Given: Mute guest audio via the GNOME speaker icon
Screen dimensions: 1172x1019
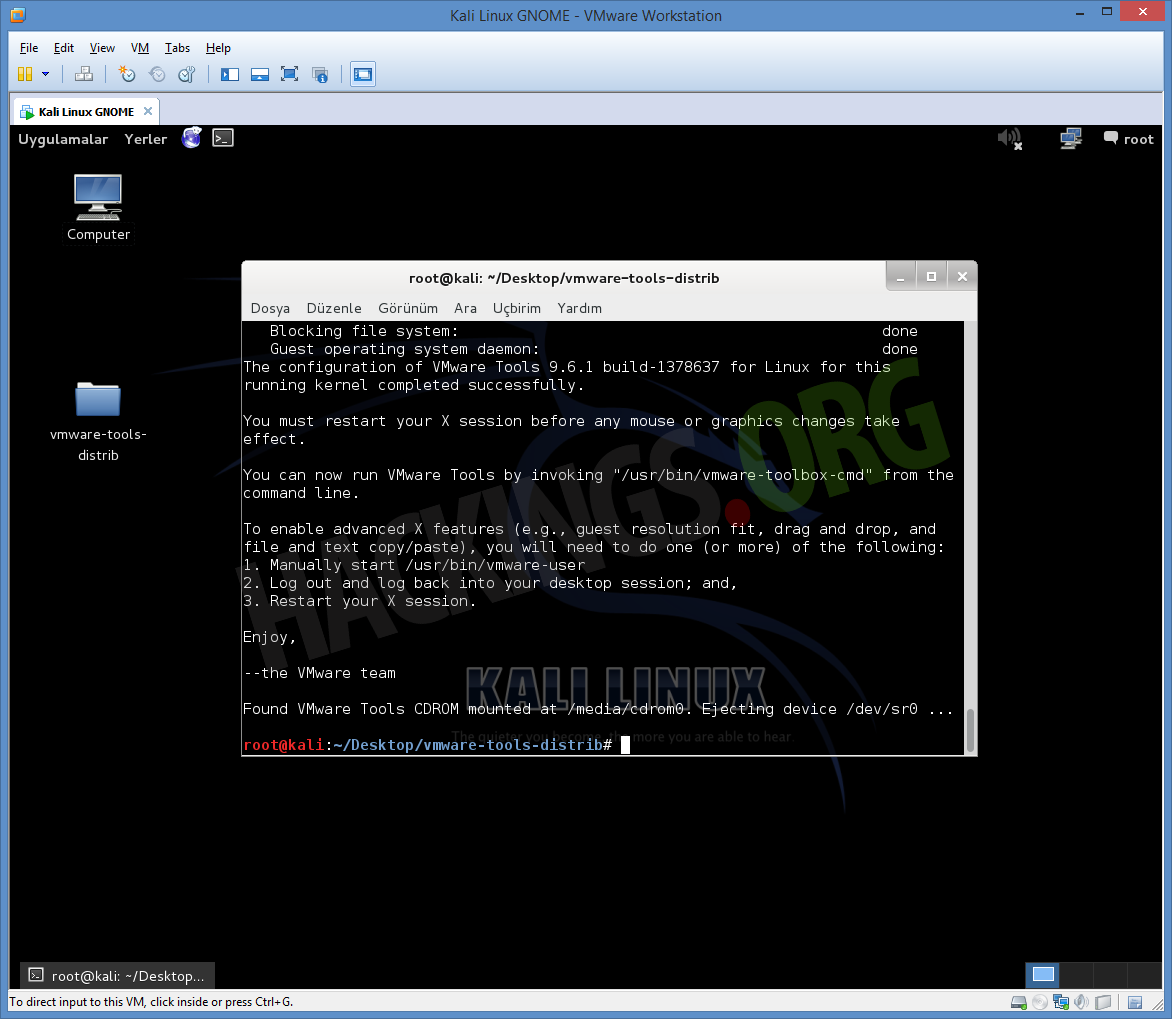Looking at the screenshot, I should 1009,139.
